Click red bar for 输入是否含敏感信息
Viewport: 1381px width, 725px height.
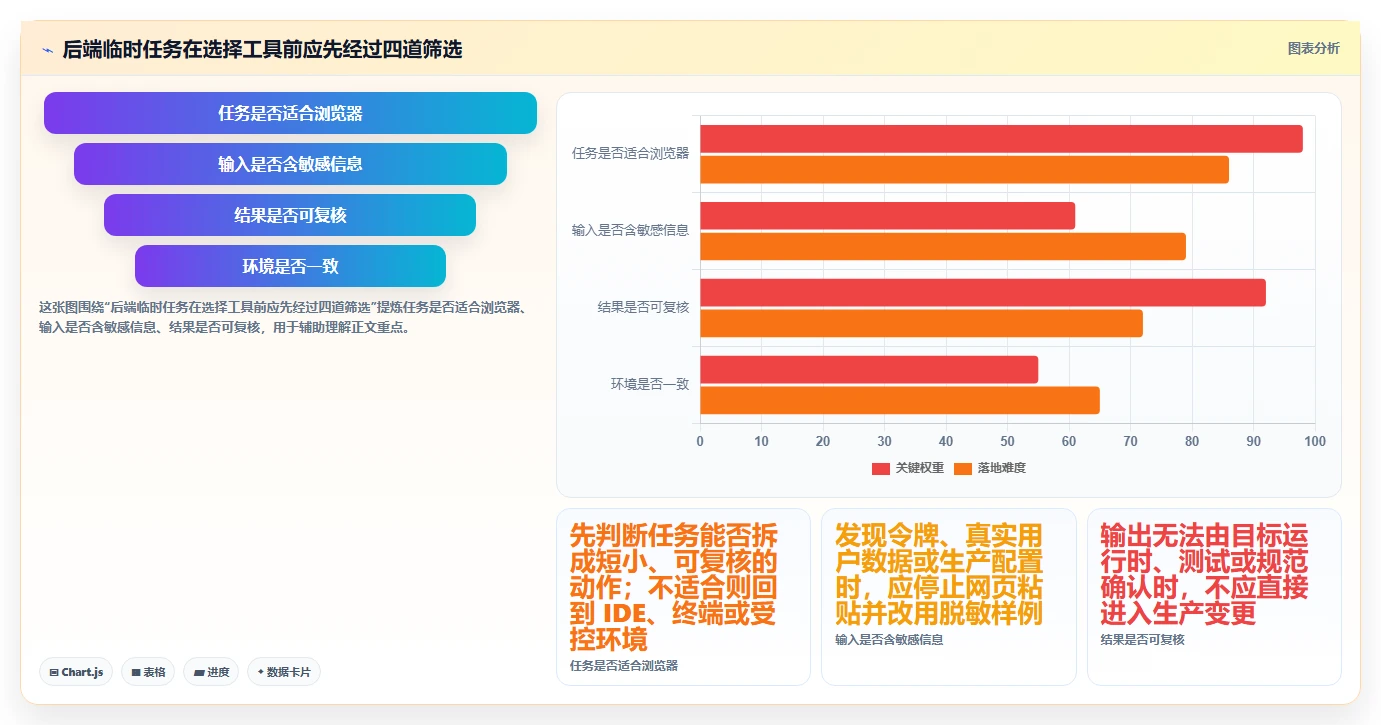click(x=887, y=216)
